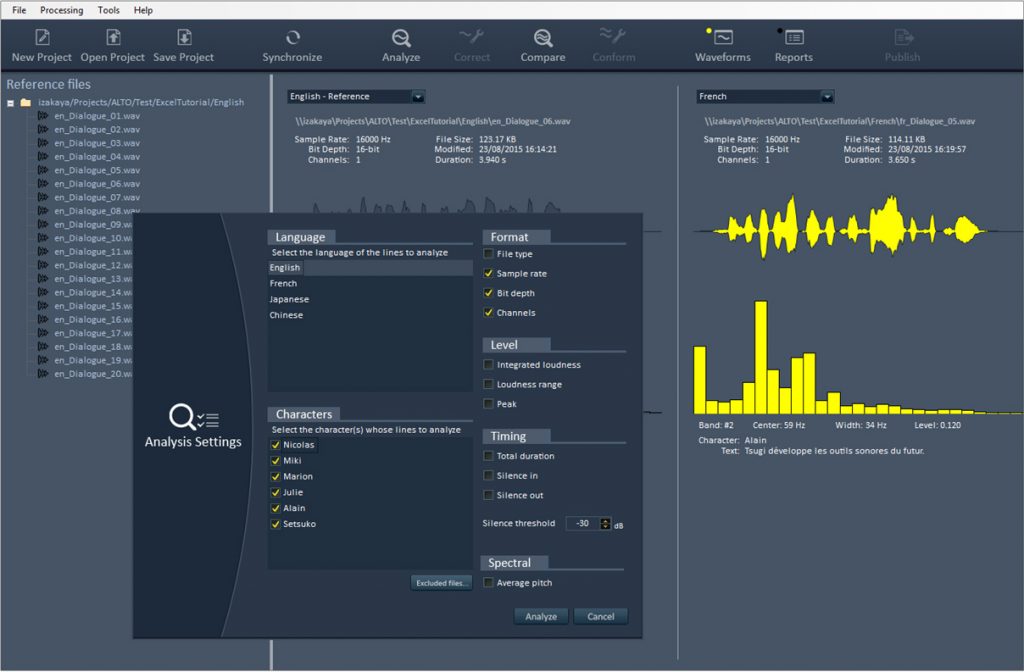
Task: Open the English - Reference dropdown
Action: pyautogui.click(x=418, y=97)
